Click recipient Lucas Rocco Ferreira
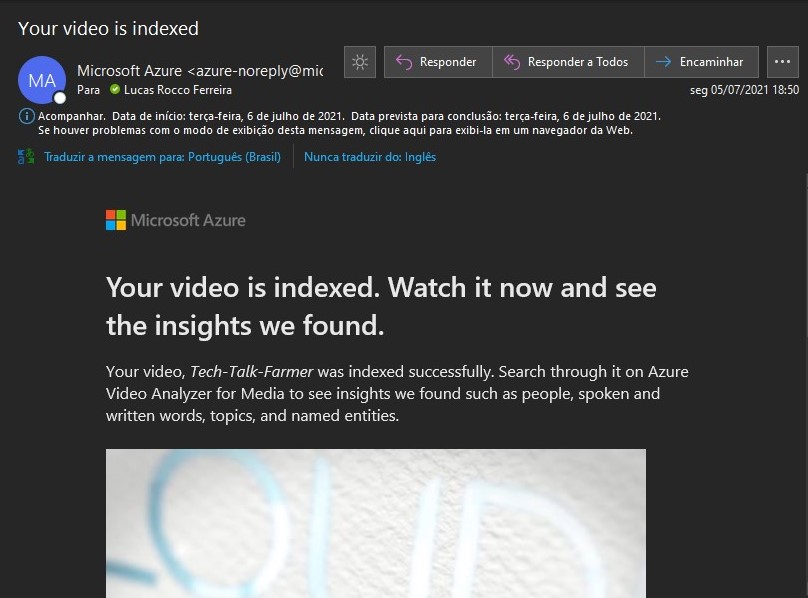The width and height of the screenshot is (808, 598). click(x=178, y=90)
